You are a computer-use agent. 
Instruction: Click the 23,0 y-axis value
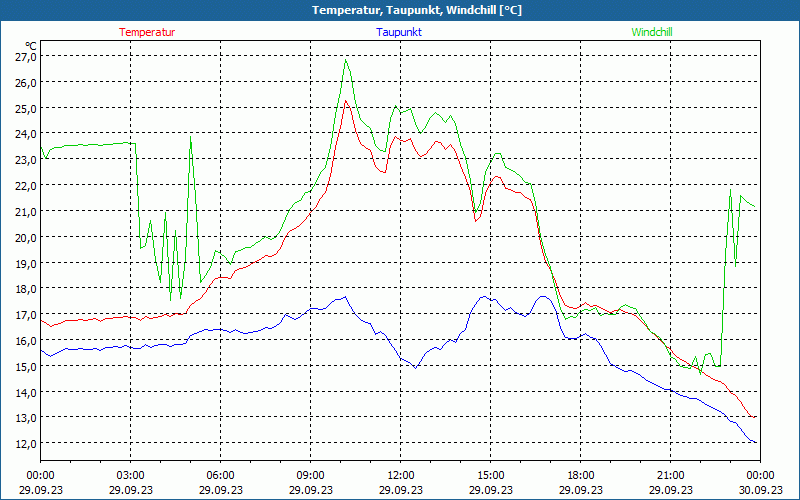pyautogui.click(x=26, y=160)
